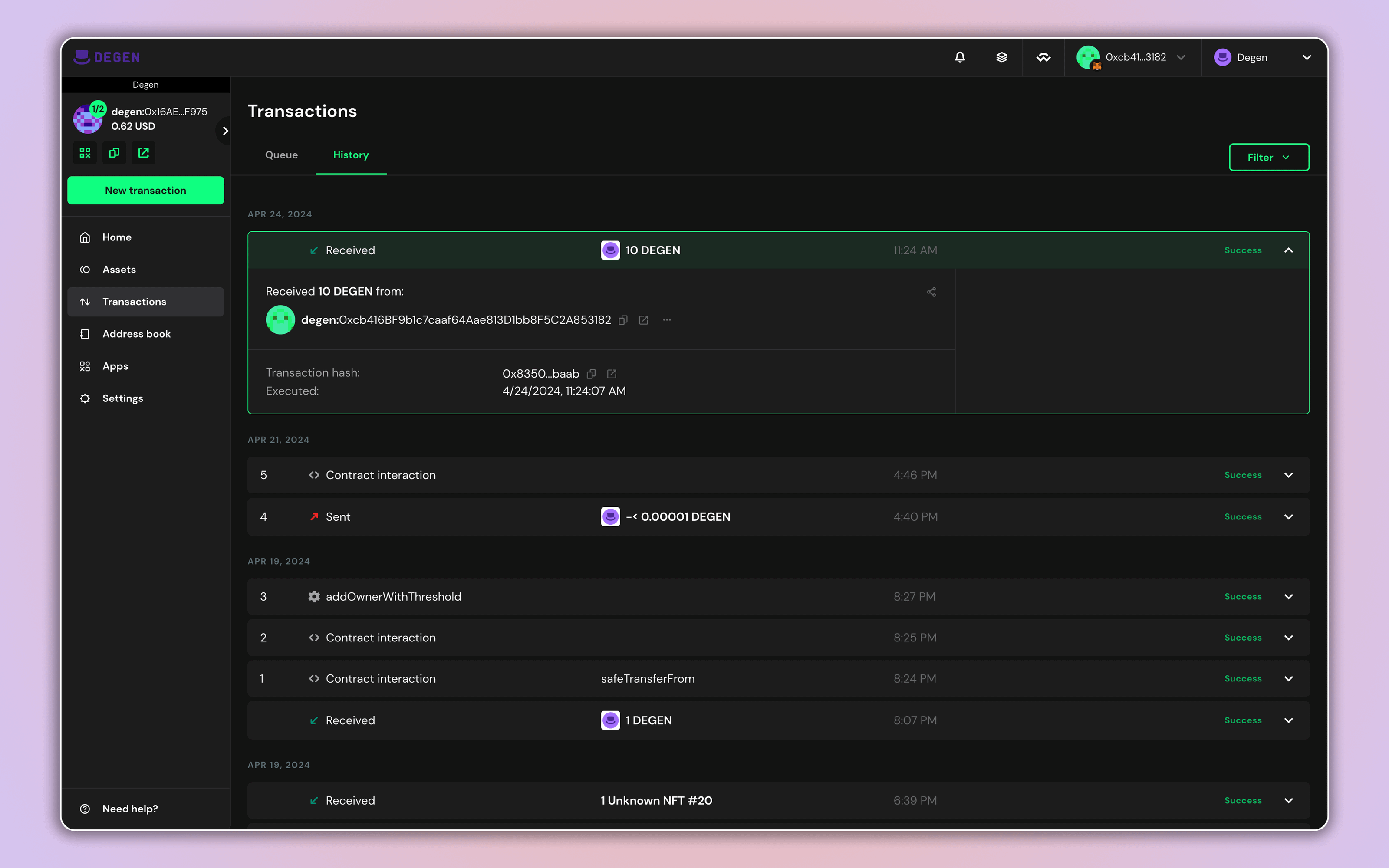
Task: Open Settings in the sidebar
Action: point(146,398)
